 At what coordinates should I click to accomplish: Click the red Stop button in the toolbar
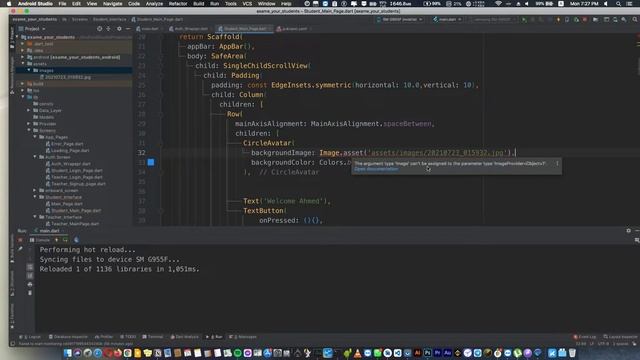pyautogui.click(x=584, y=19)
